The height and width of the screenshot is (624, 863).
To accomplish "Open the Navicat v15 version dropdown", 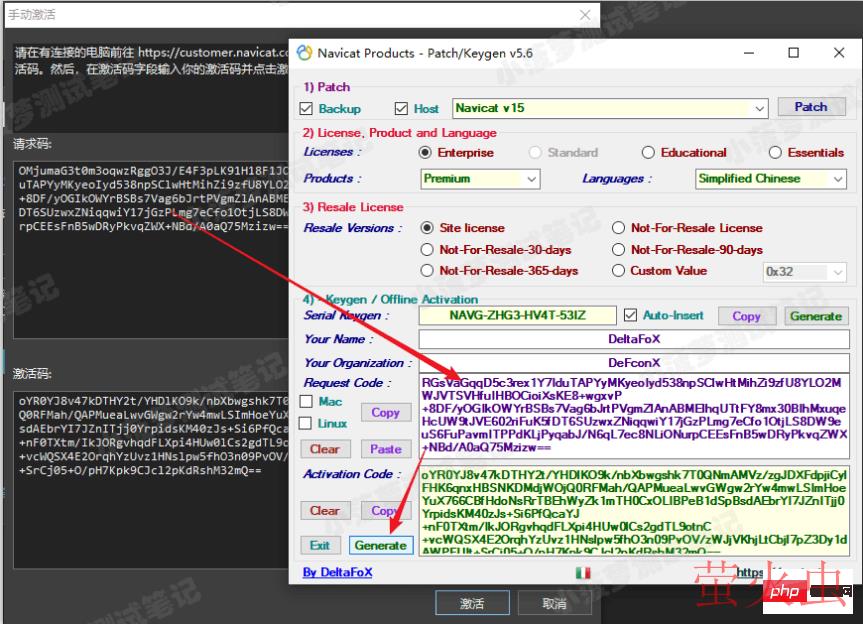I will [x=759, y=108].
